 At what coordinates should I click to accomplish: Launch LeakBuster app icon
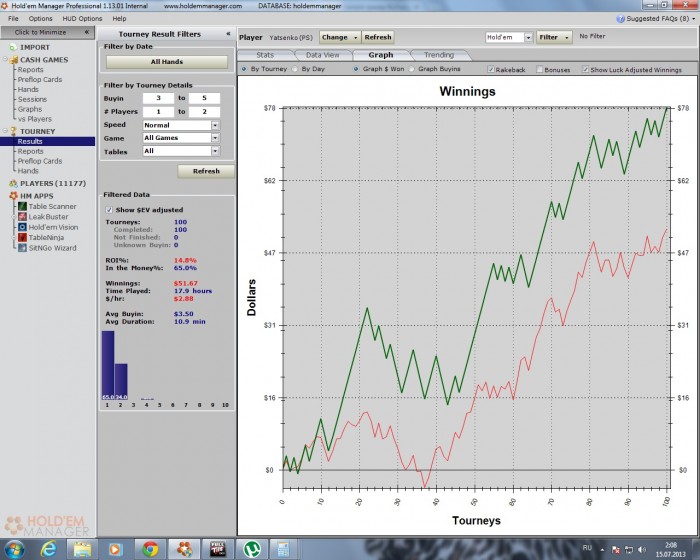tap(22, 217)
